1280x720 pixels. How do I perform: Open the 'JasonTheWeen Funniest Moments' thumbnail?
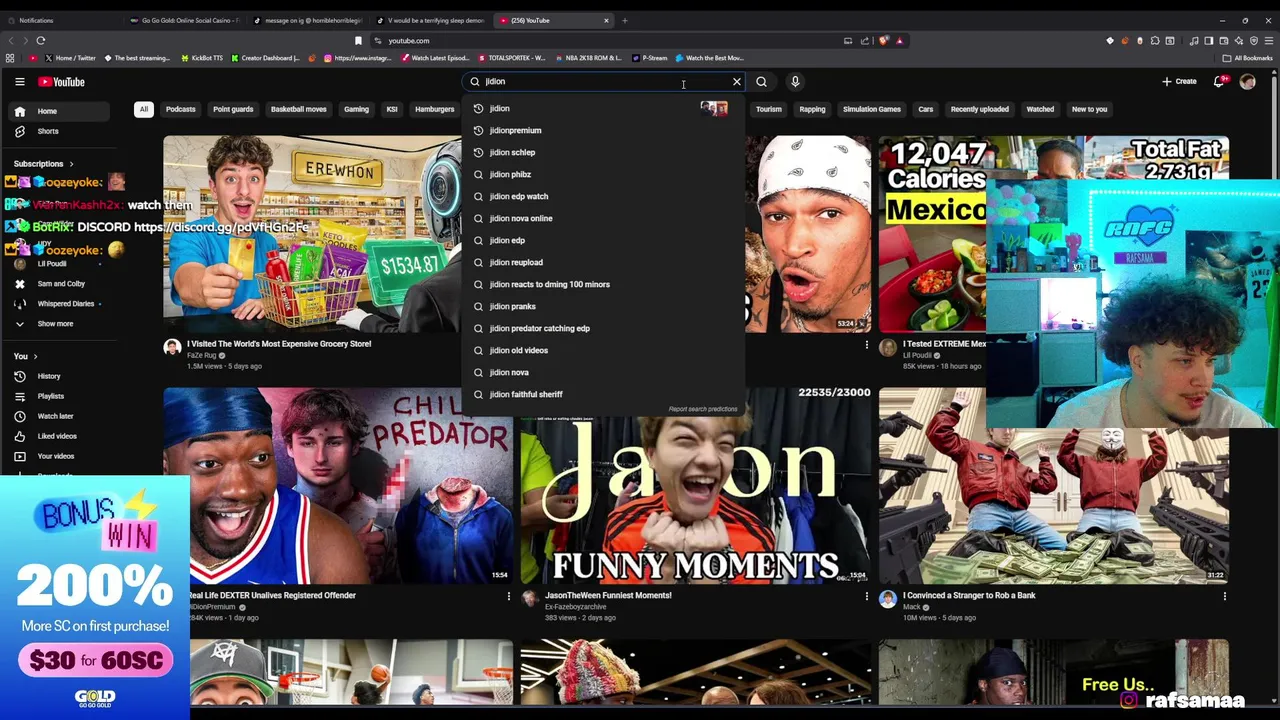[x=695, y=485]
